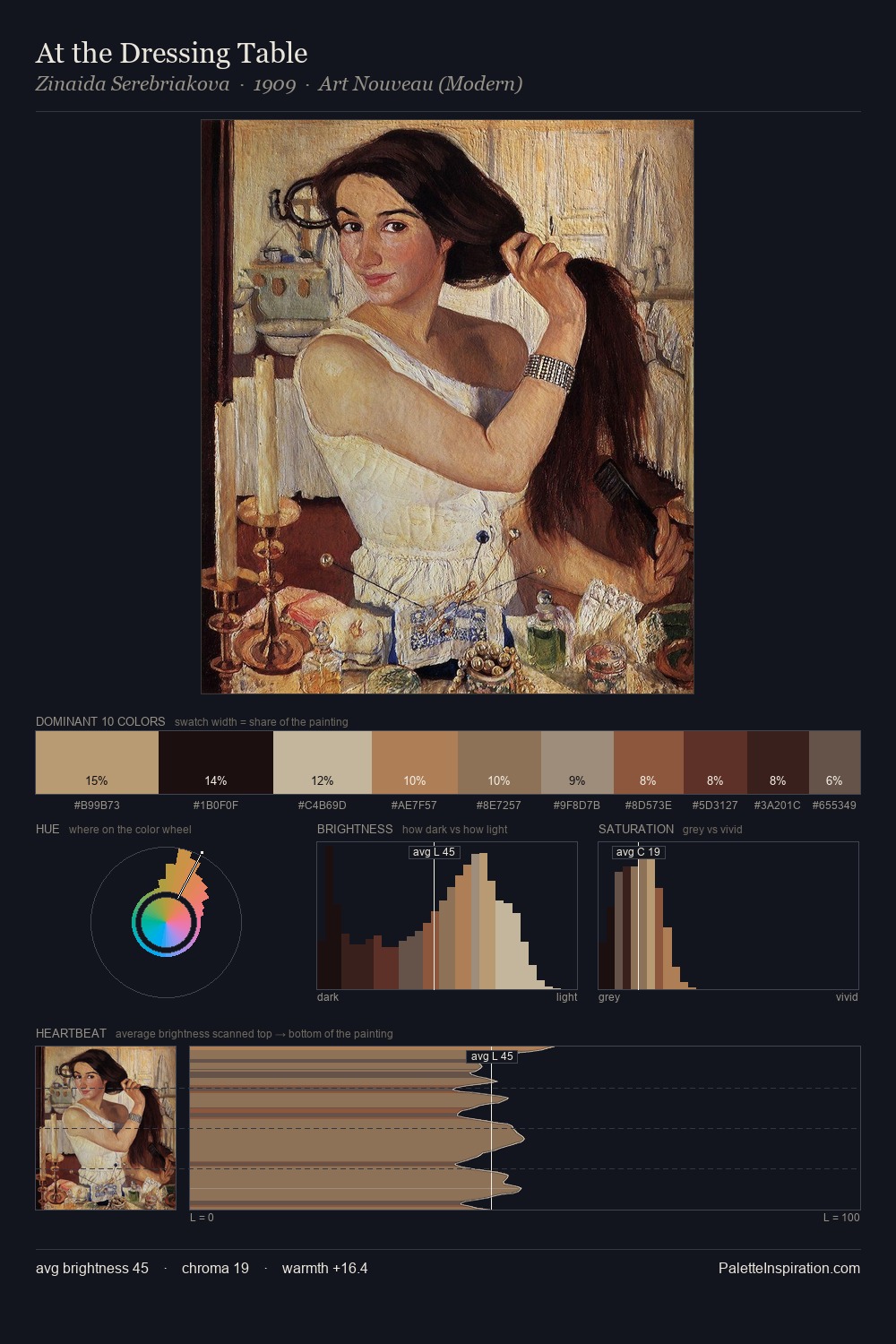Viewport: 896px width, 1344px height.
Task: Click the brightness histogram chart
Action: (x=447, y=916)
